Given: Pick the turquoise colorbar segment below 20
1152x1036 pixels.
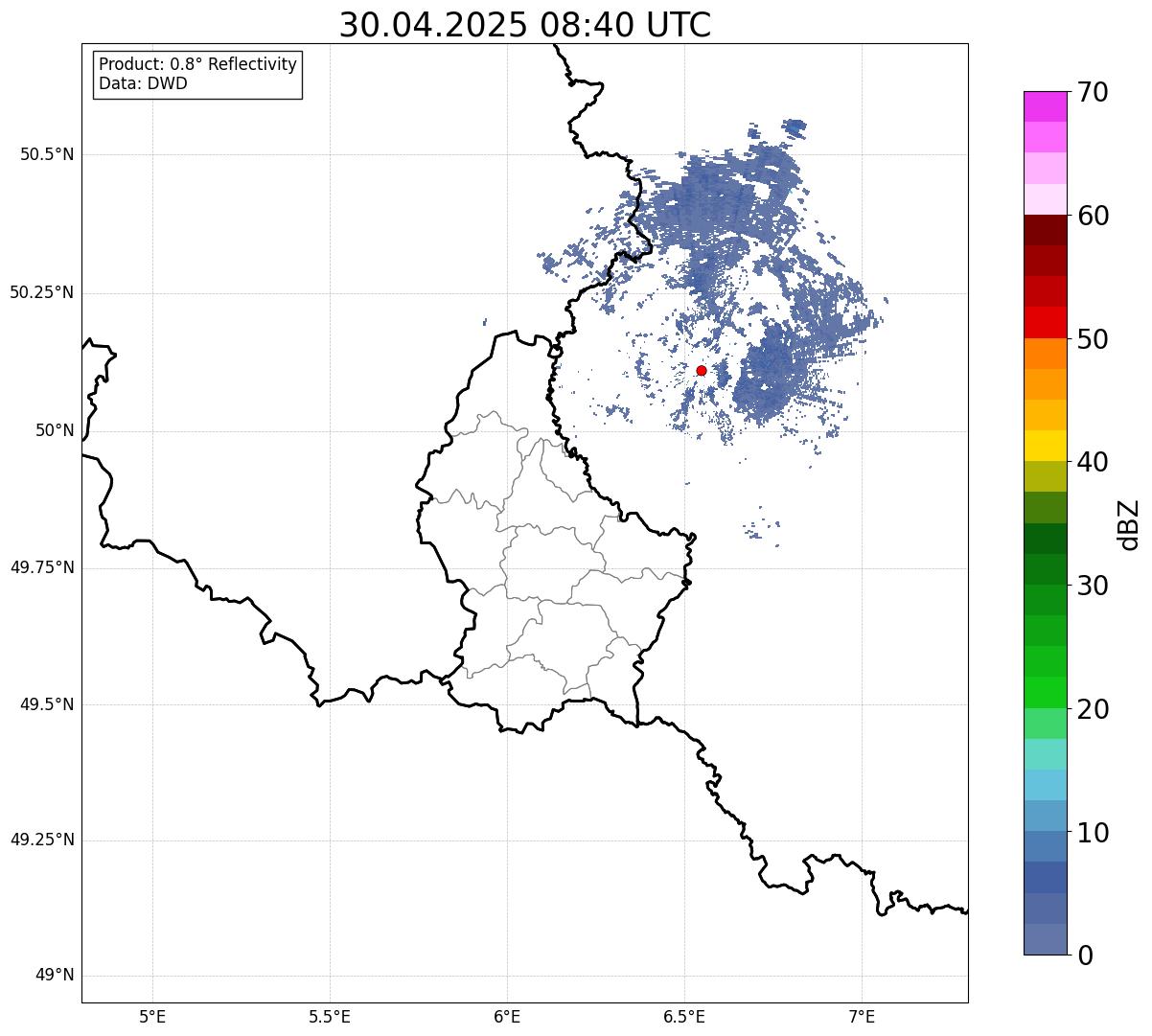Looking at the screenshot, I should click(x=1046, y=754).
